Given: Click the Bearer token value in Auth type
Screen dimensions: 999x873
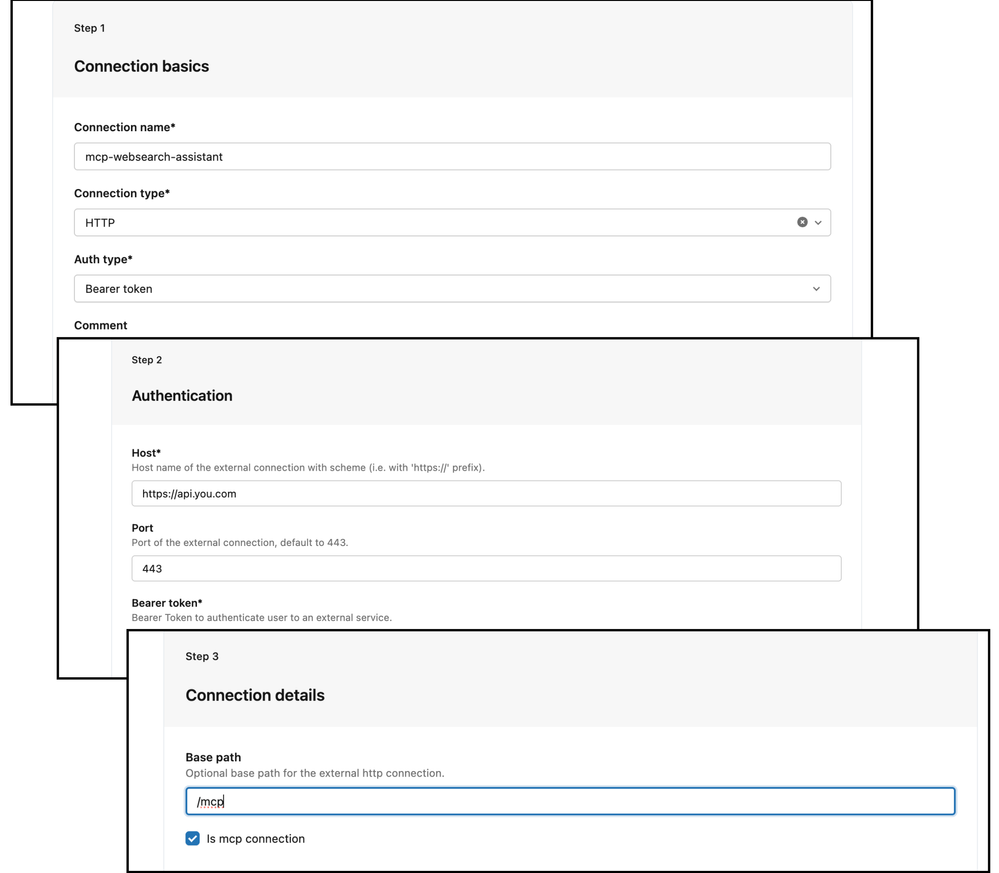Looking at the screenshot, I should pos(119,289).
